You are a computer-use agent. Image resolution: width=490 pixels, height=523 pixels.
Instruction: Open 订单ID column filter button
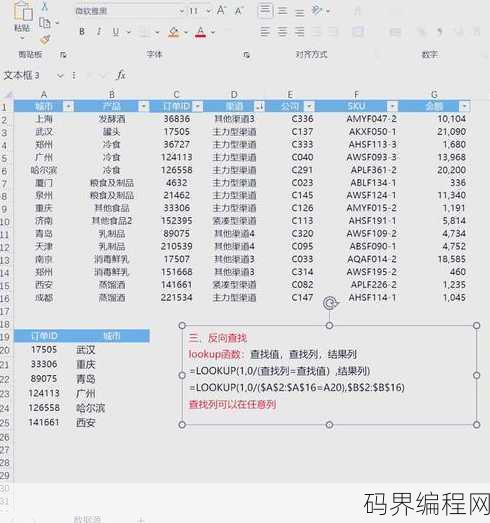point(198,106)
